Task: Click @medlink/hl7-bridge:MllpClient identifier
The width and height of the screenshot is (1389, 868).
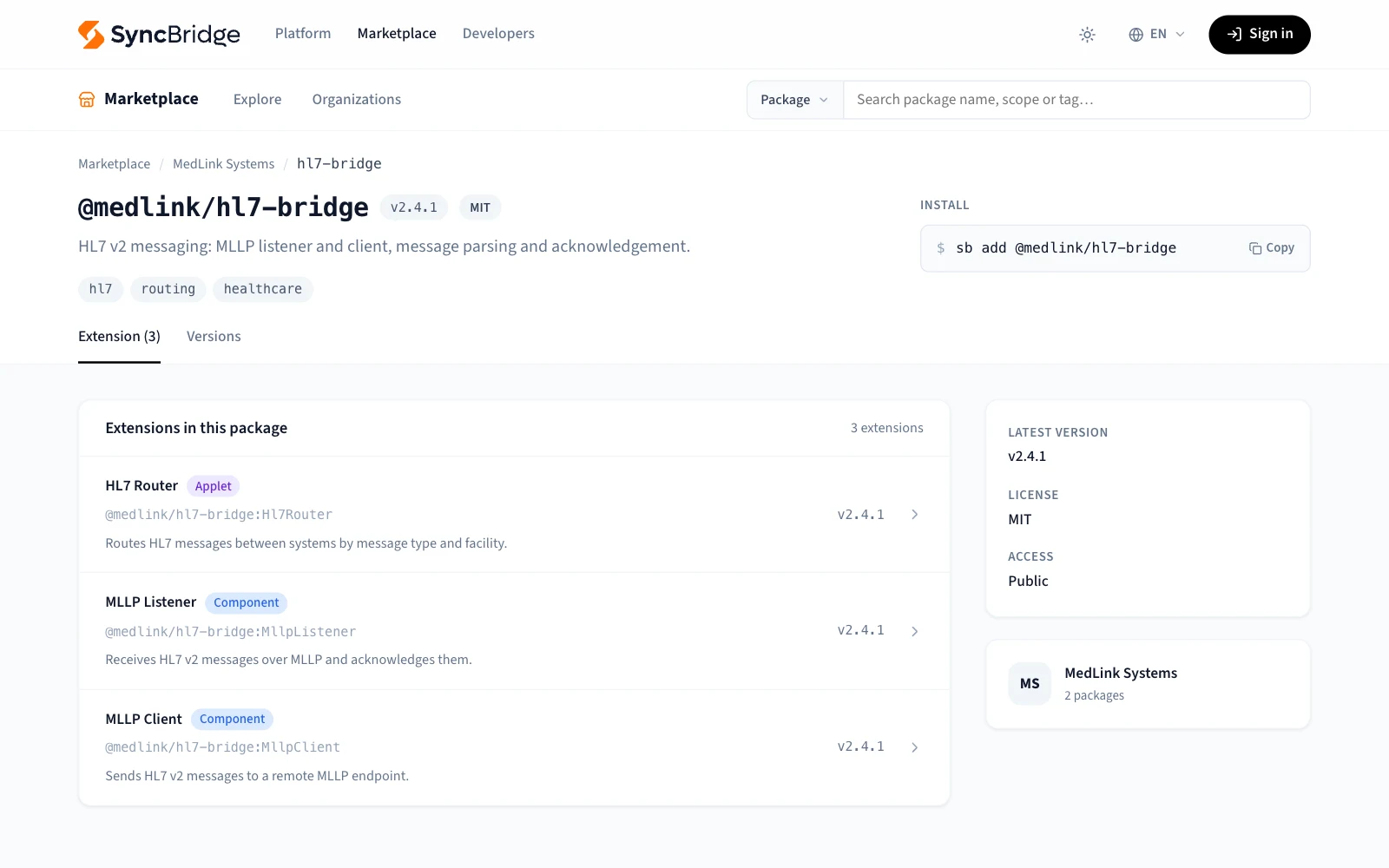Action: tap(223, 747)
